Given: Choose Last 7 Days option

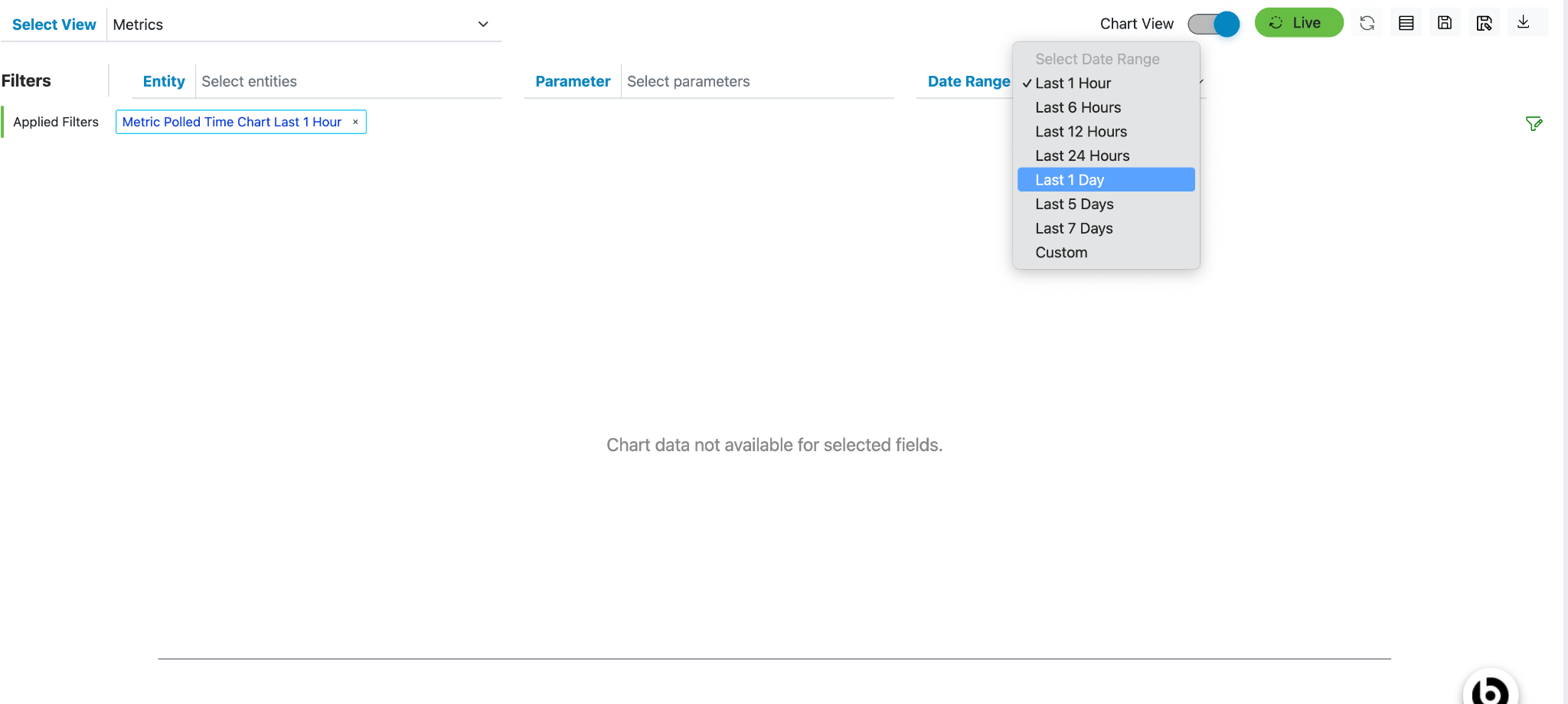Looking at the screenshot, I should click(x=1074, y=228).
